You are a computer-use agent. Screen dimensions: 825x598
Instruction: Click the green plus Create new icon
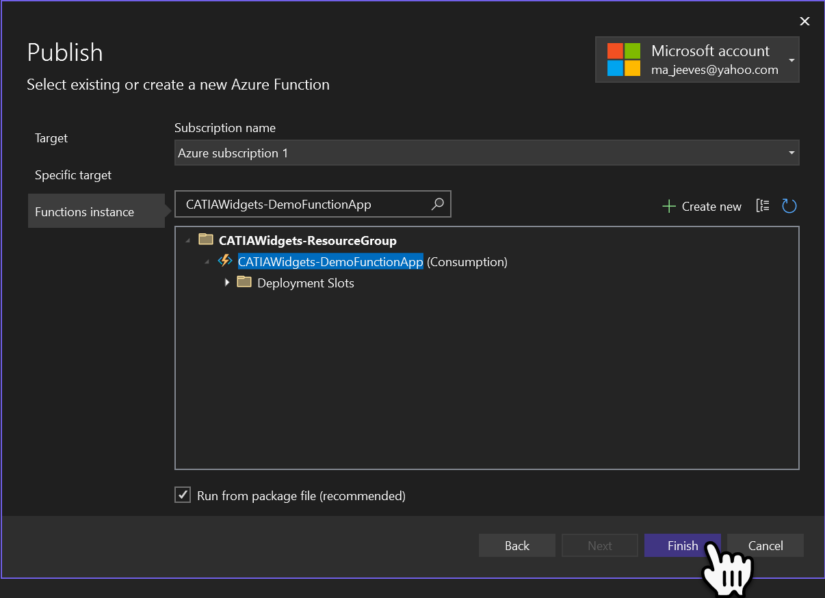[668, 205]
